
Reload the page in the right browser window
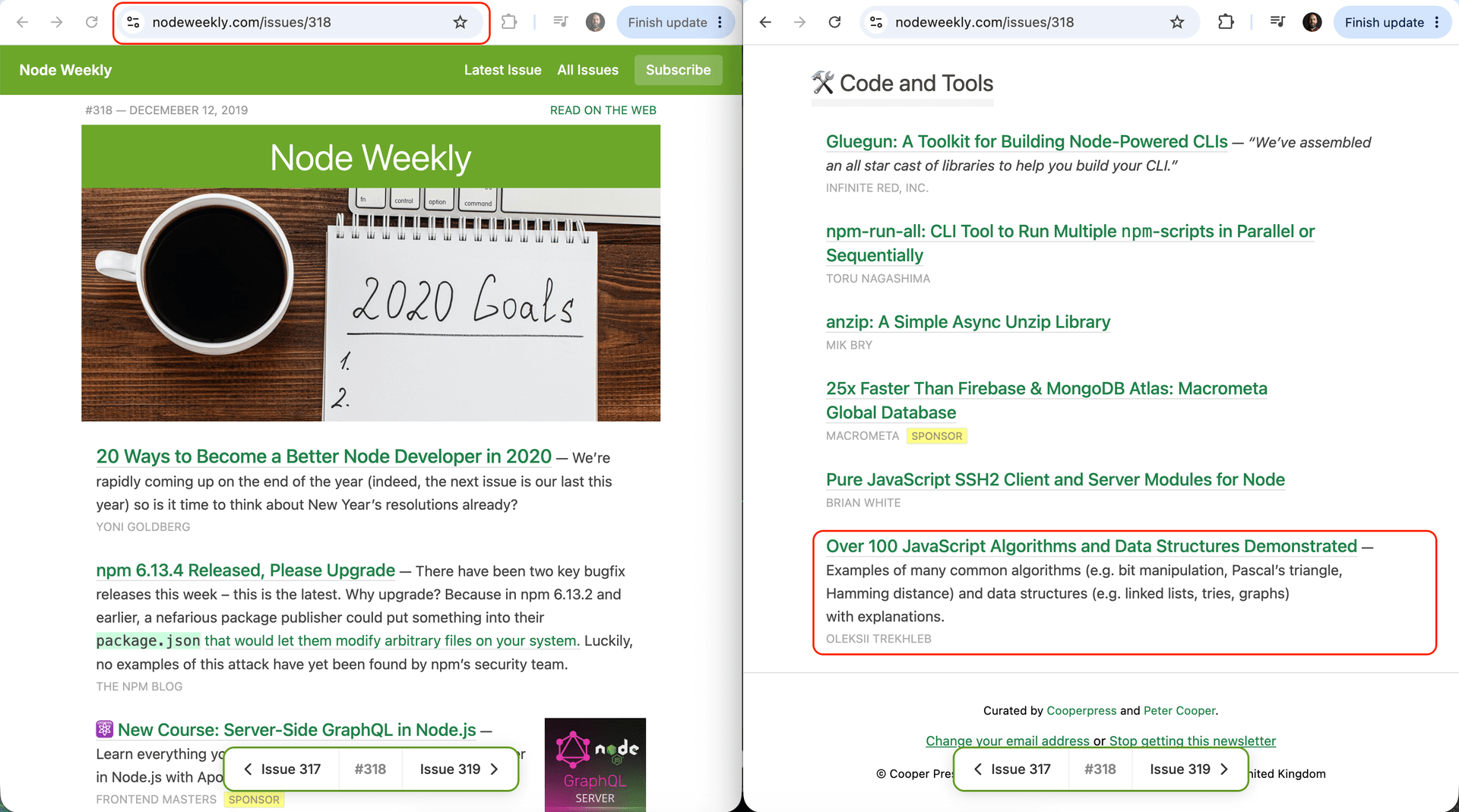point(834,22)
